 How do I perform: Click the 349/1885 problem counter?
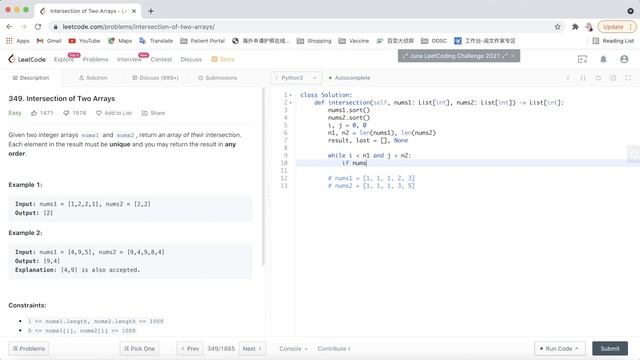tap(221, 349)
